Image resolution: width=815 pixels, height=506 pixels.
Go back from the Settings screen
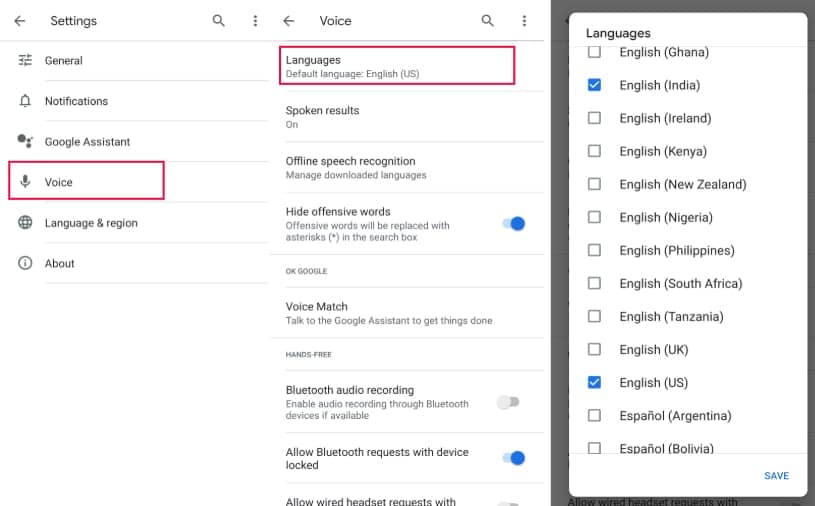[x=20, y=21]
